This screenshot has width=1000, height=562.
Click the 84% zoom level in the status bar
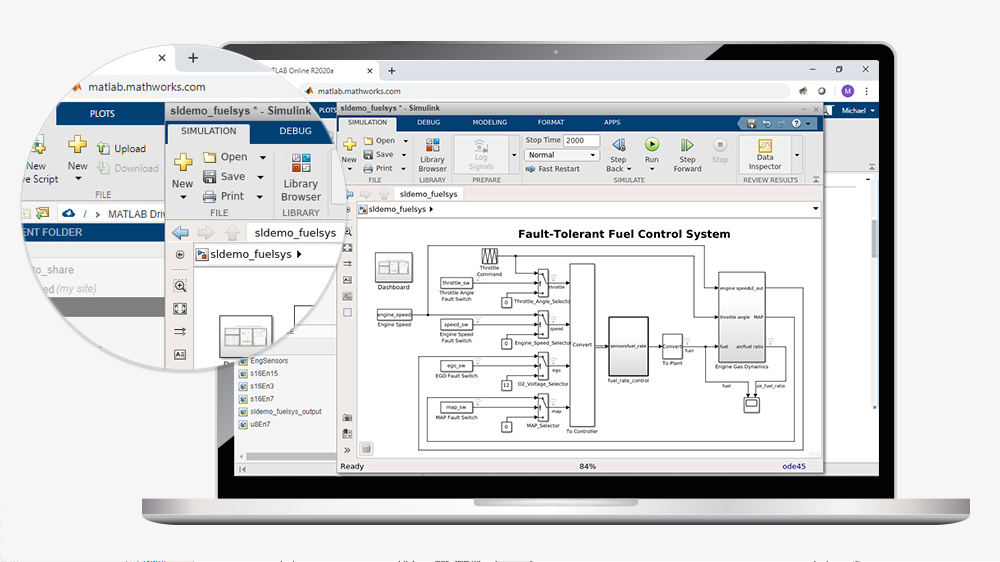tap(587, 466)
